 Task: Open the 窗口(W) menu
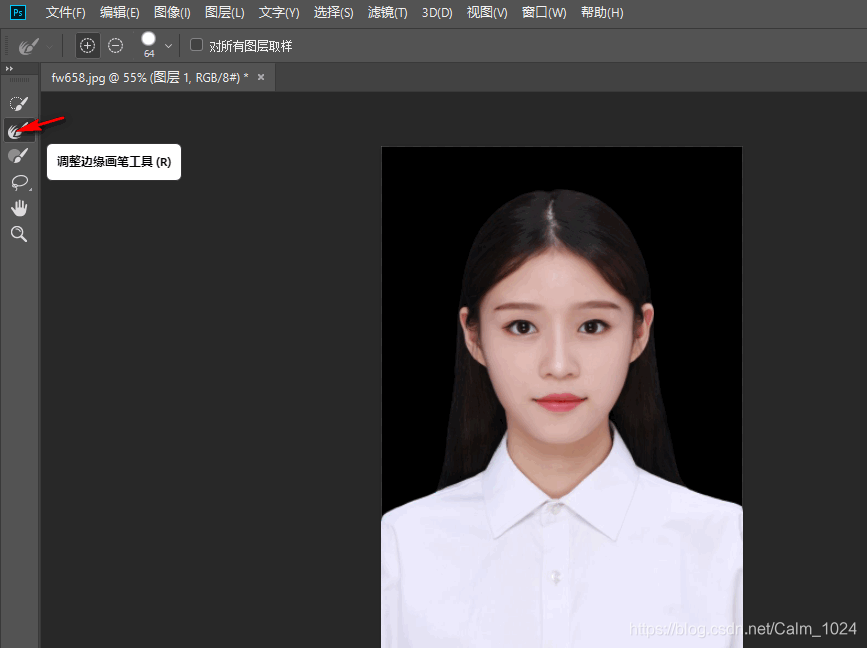pos(544,12)
